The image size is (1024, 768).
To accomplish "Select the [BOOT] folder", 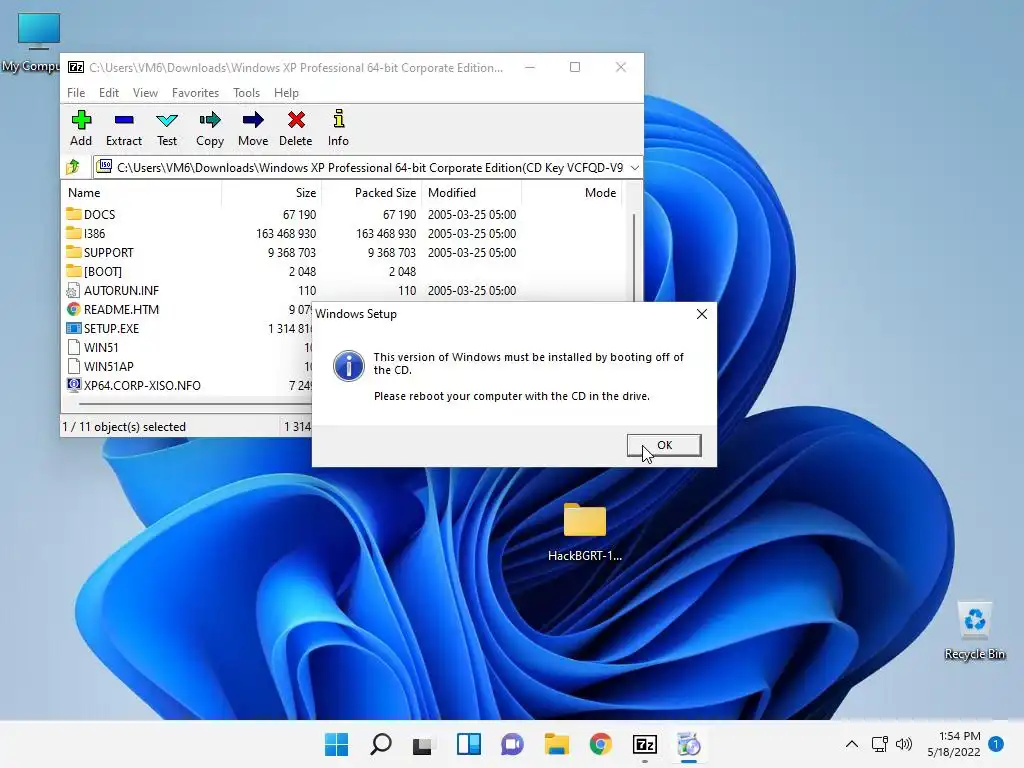I will [94, 271].
